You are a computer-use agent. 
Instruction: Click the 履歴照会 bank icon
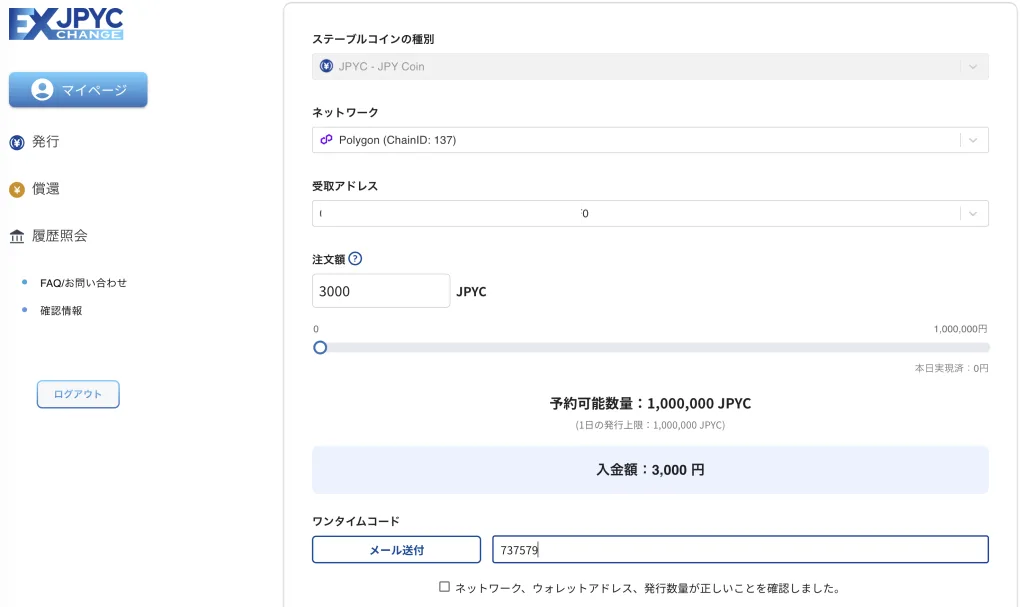click(16, 236)
